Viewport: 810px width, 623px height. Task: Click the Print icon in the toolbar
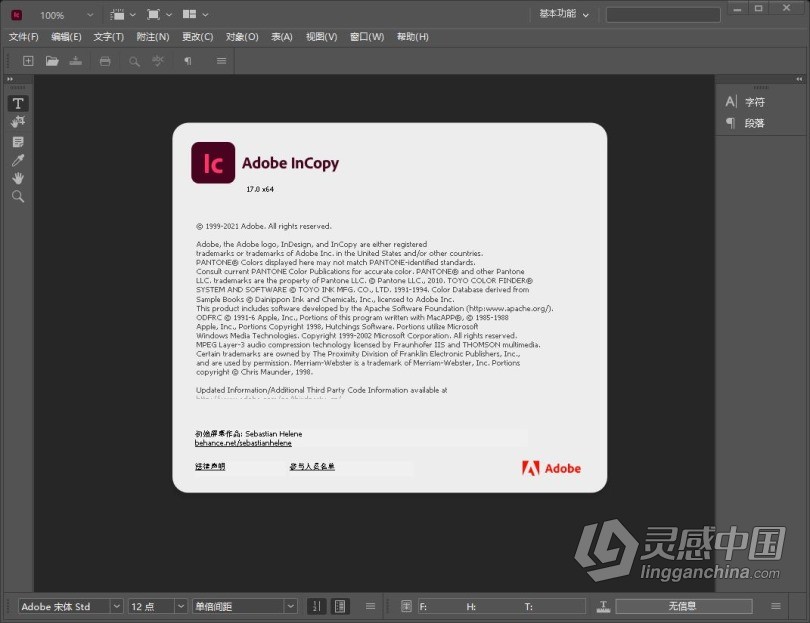click(x=105, y=61)
